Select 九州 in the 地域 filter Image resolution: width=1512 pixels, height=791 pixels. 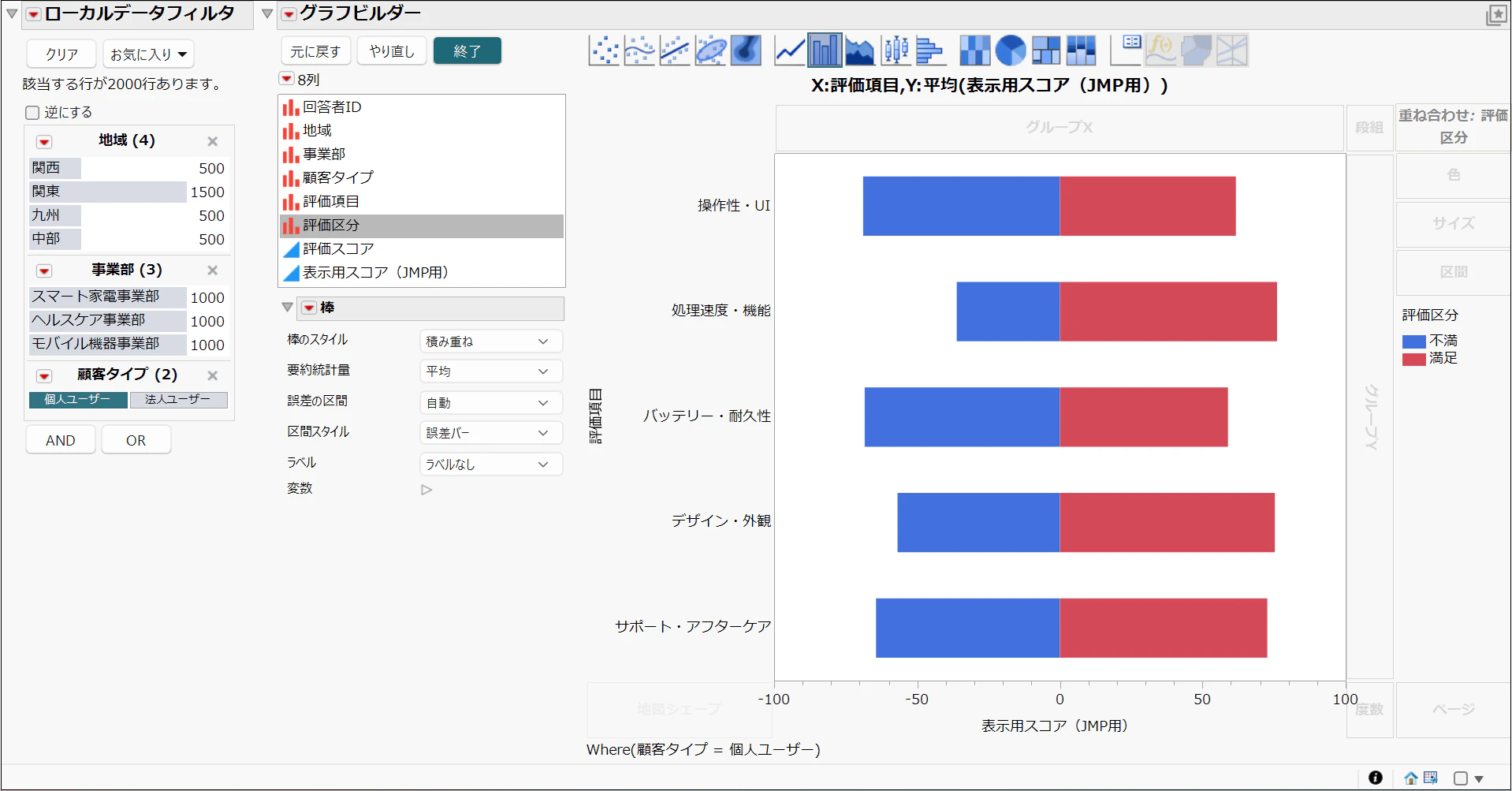[128, 215]
